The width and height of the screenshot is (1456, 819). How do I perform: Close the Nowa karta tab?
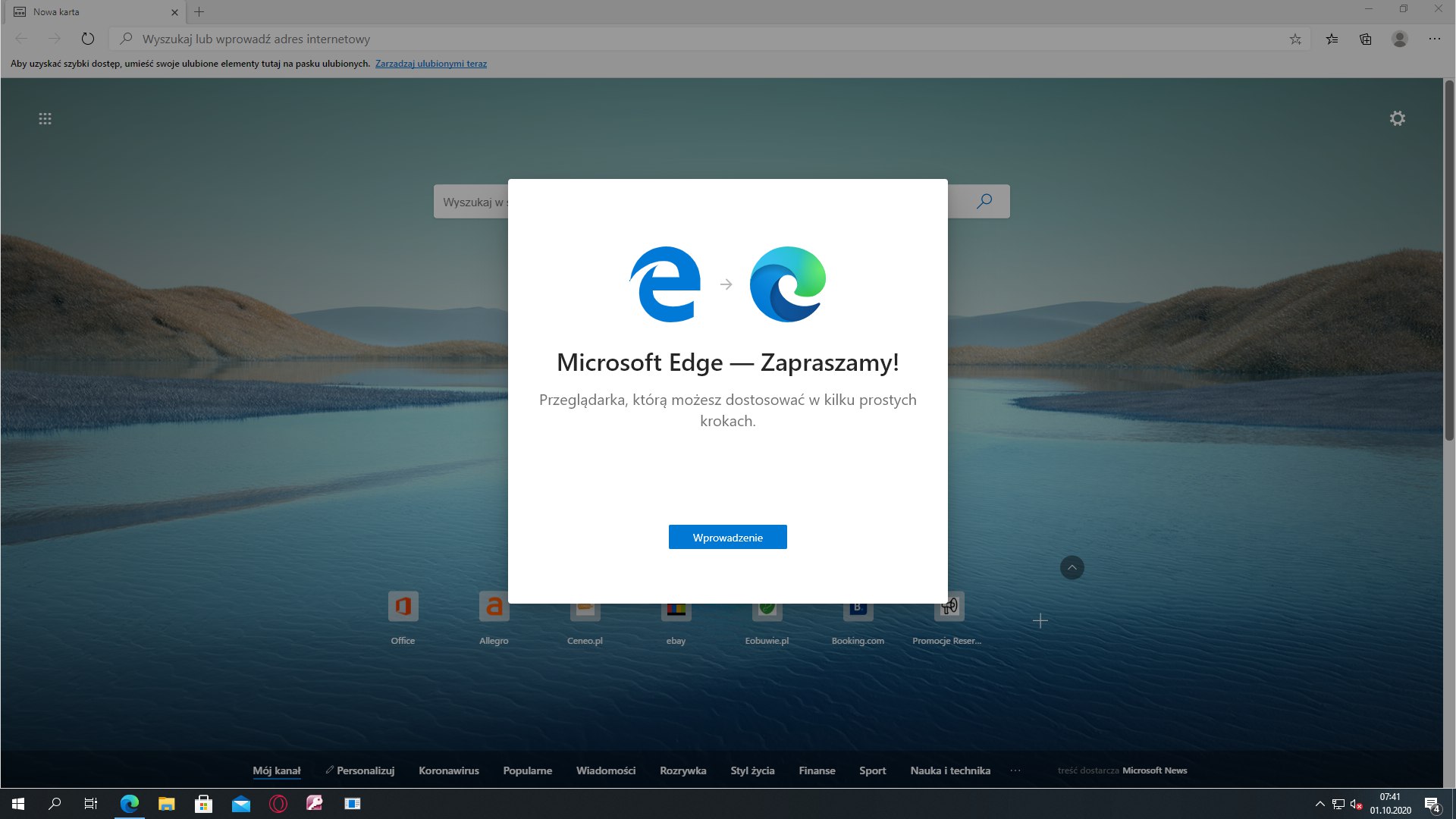174,12
